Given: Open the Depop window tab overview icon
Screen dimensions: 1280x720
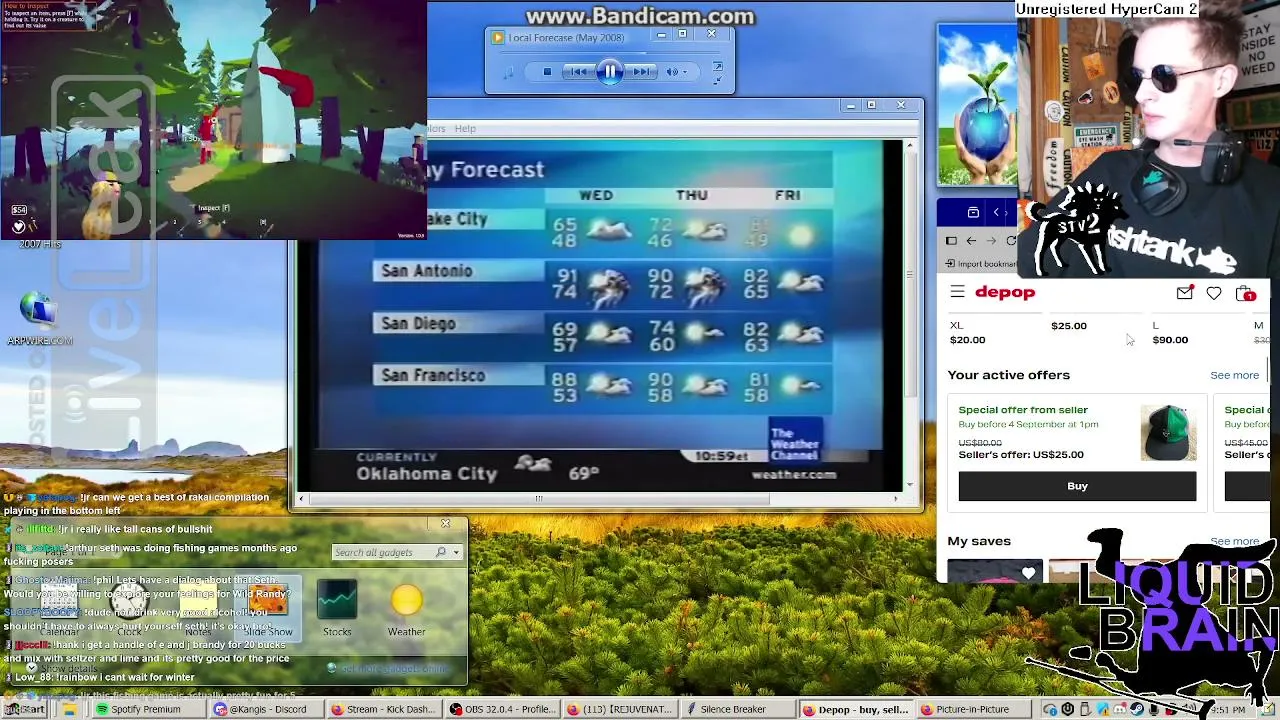Looking at the screenshot, I should [973, 212].
